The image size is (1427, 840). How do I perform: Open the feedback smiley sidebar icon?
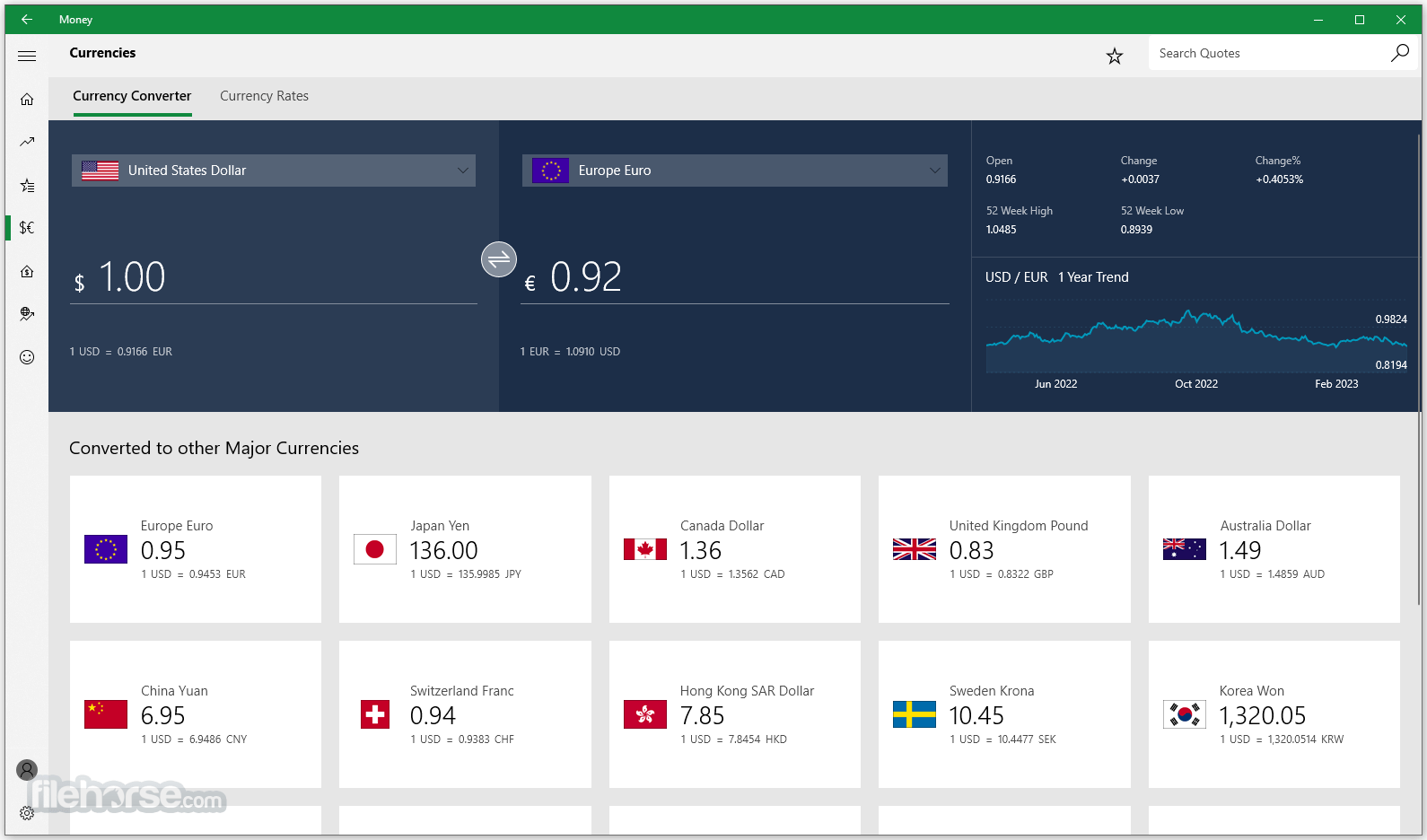tap(27, 357)
